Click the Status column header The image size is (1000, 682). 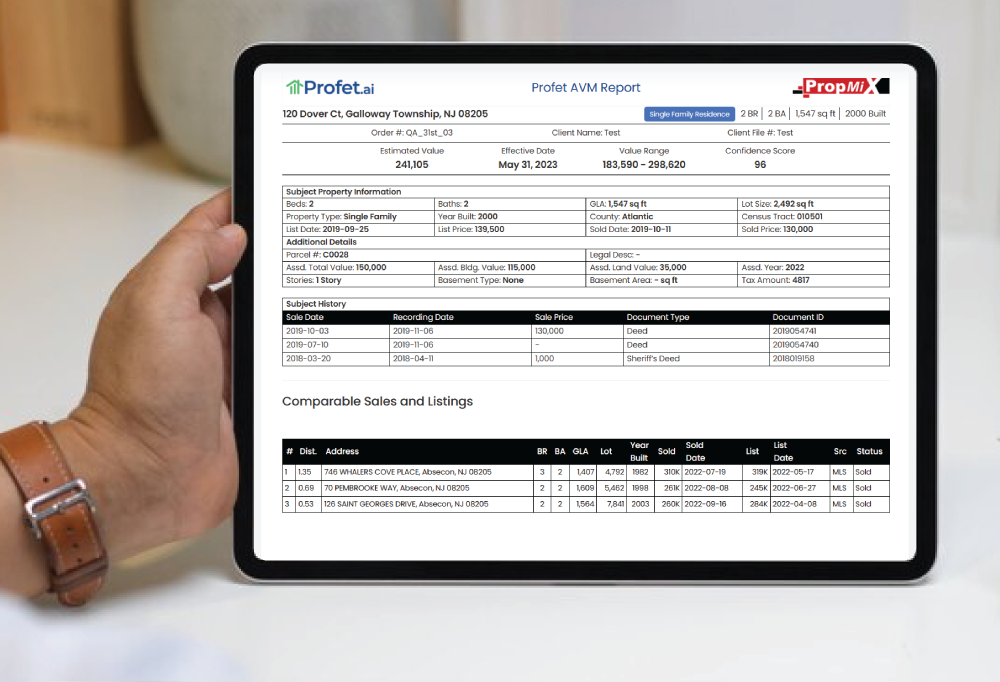[869, 452]
